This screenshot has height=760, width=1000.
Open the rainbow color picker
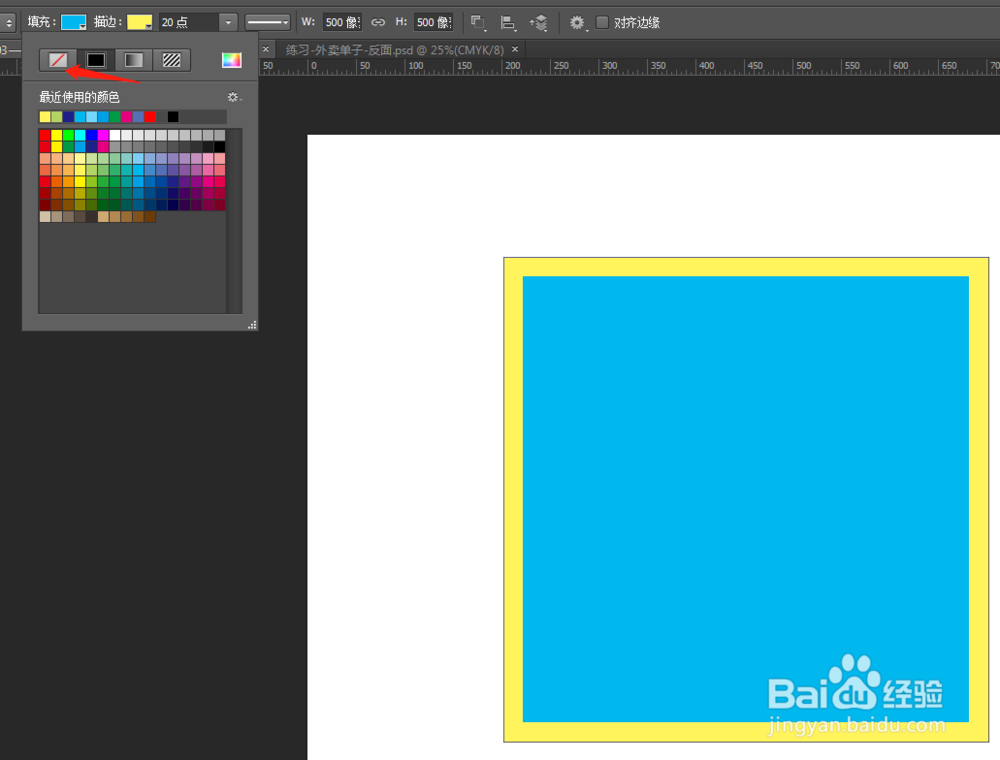pos(232,60)
